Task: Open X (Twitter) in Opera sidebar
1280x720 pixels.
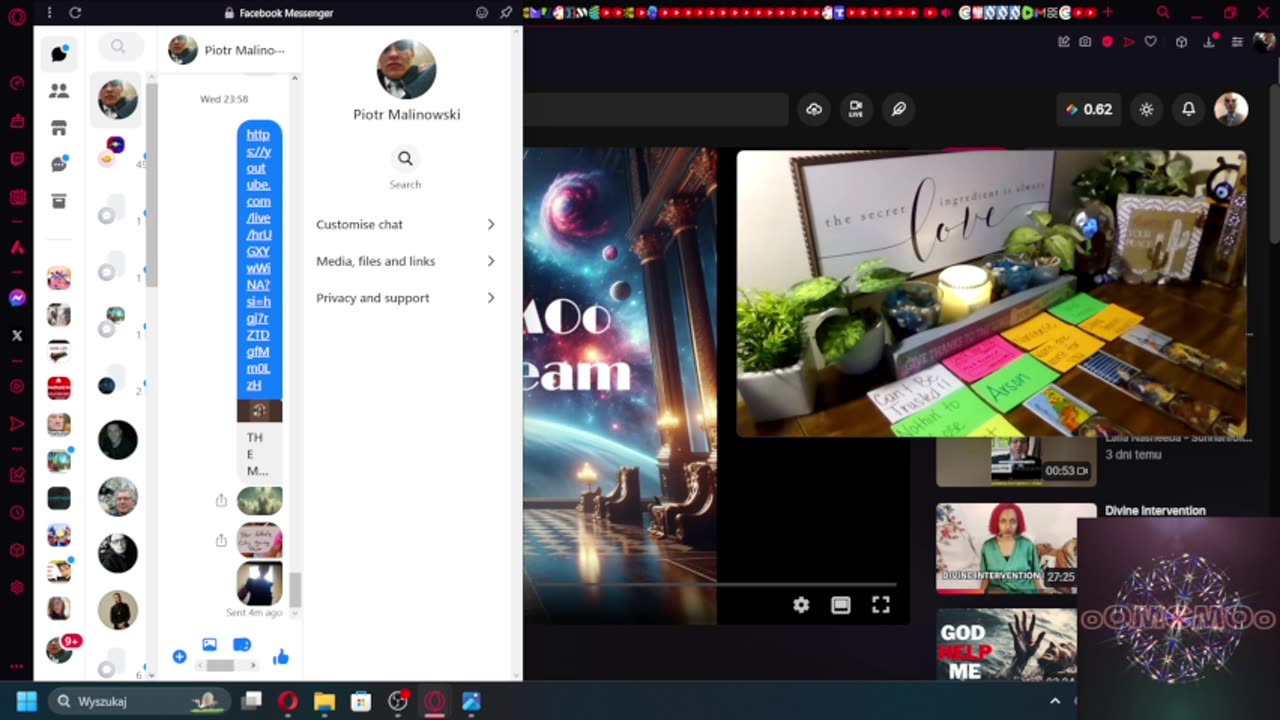Action: click(17, 335)
